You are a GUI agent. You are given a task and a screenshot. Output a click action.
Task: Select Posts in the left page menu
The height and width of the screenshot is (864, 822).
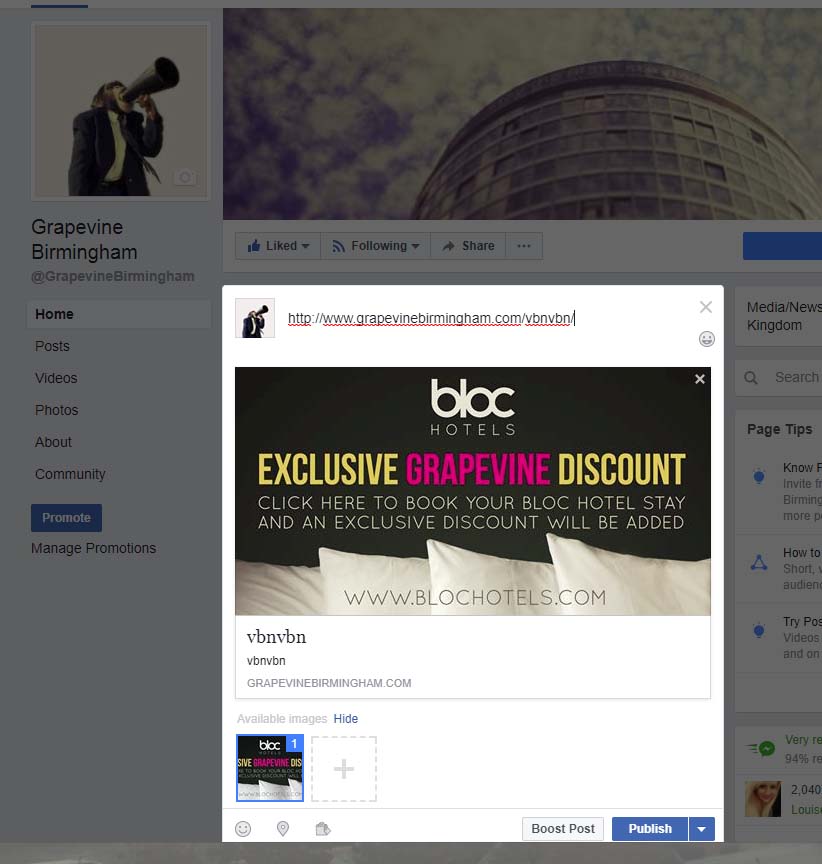[52, 346]
